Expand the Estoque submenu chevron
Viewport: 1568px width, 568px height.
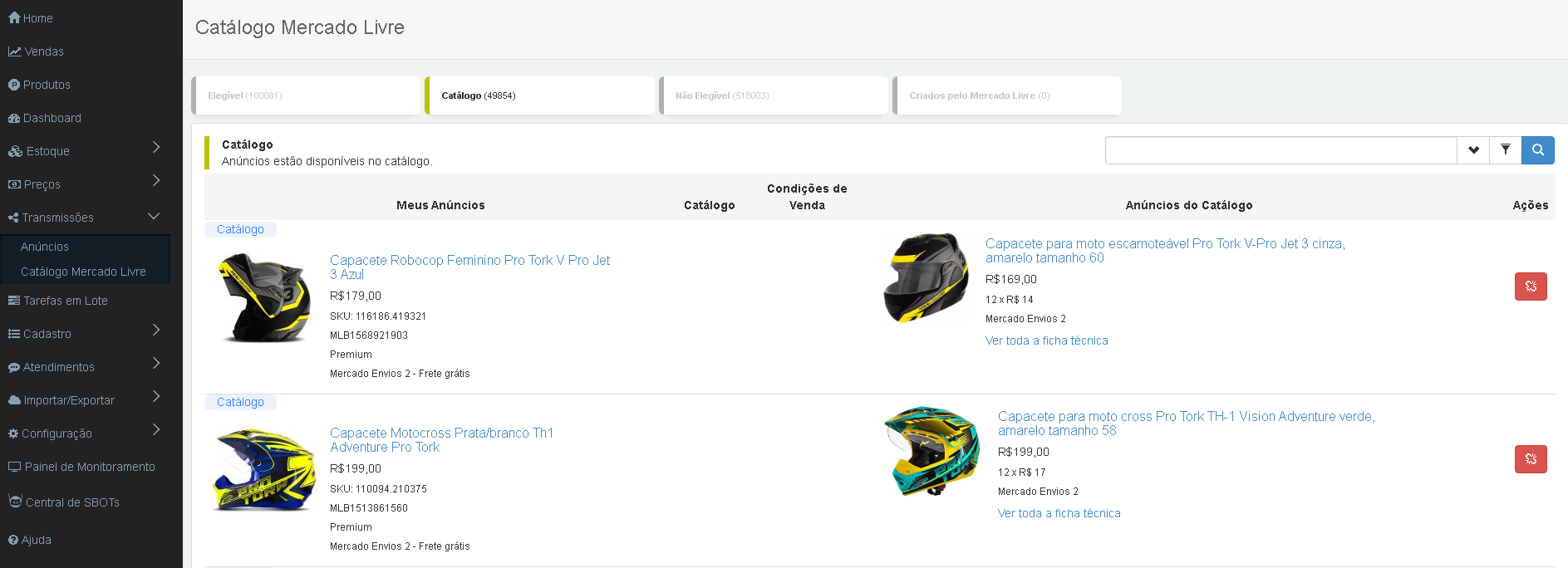pyautogui.click(x=156, y=148)
